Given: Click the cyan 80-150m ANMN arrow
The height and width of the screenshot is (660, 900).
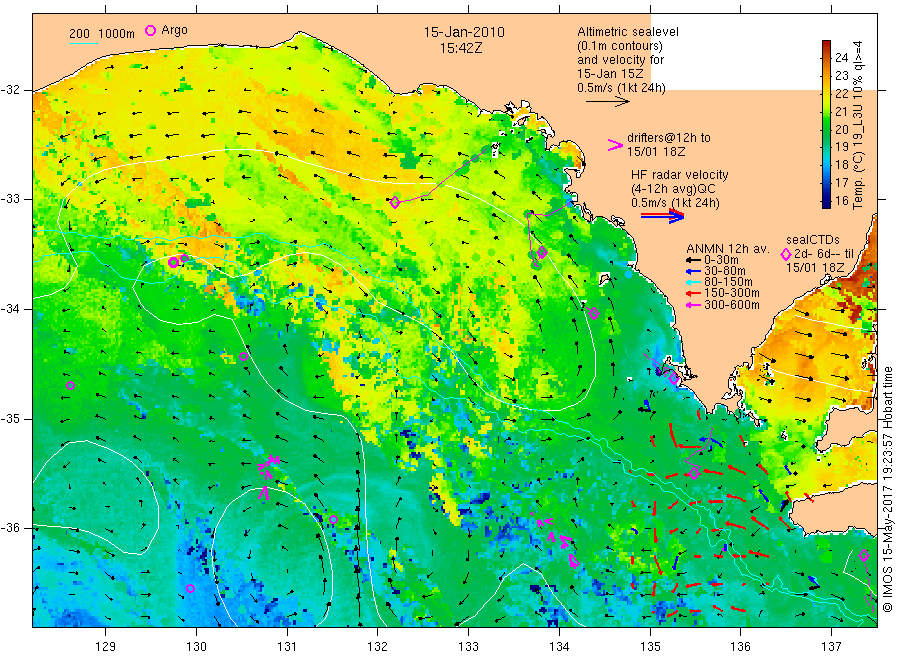Looking at the screenshot, I should pos(693,282).
